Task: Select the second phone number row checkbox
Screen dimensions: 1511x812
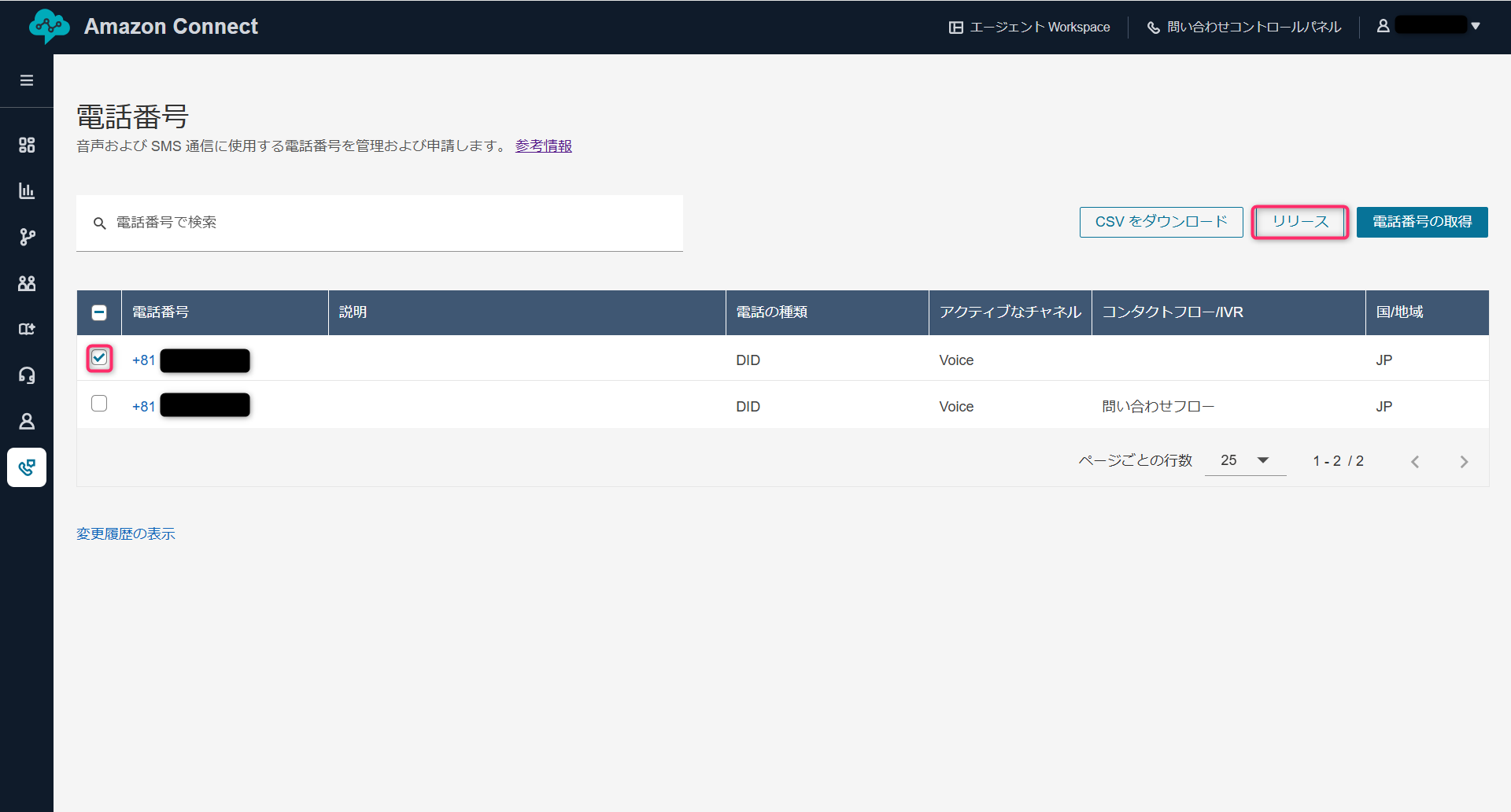Action: point(99,404)
